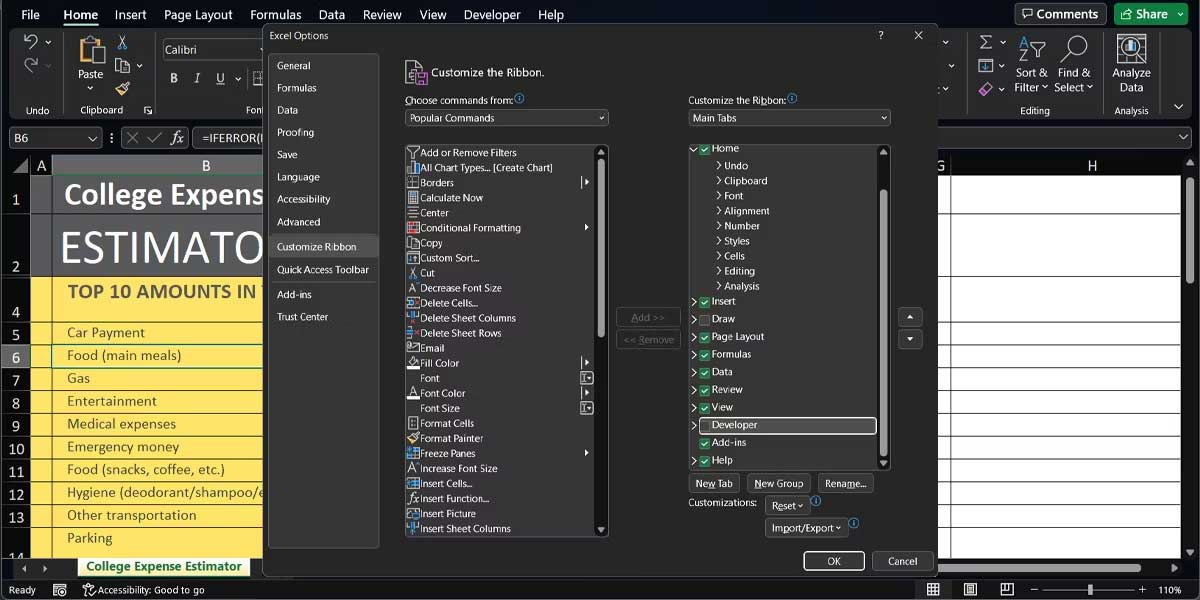Image resolution: width=1200 pixels, height=600 pixels.
Task: Expand the Insert tab tree node
Action: pos(692,301)
